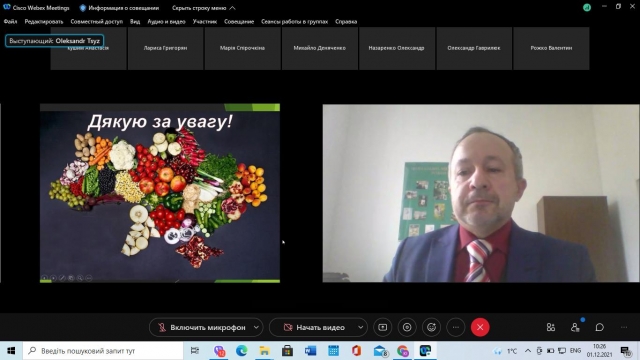
Task: Open the video options dropdown arrow
Action: point(360,327)
